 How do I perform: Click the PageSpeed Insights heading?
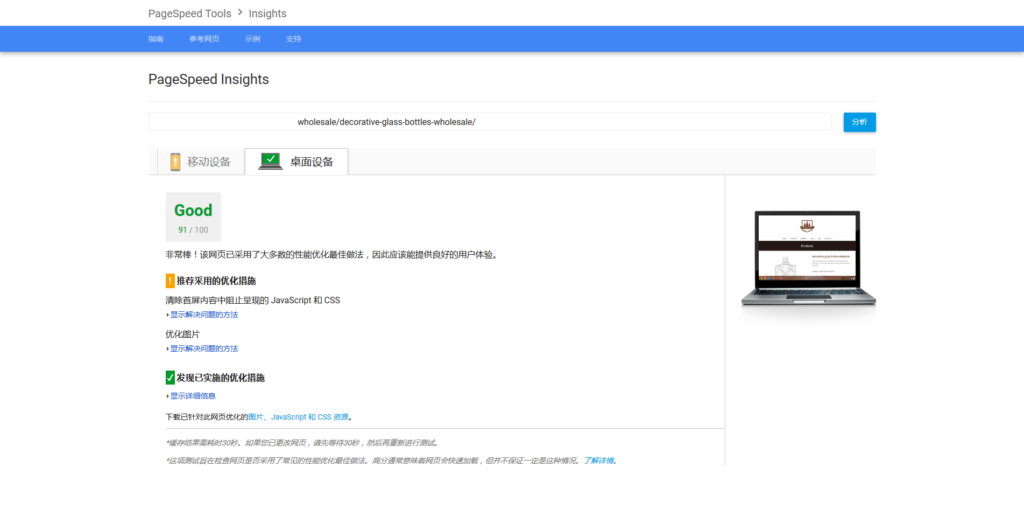[208, 80]
